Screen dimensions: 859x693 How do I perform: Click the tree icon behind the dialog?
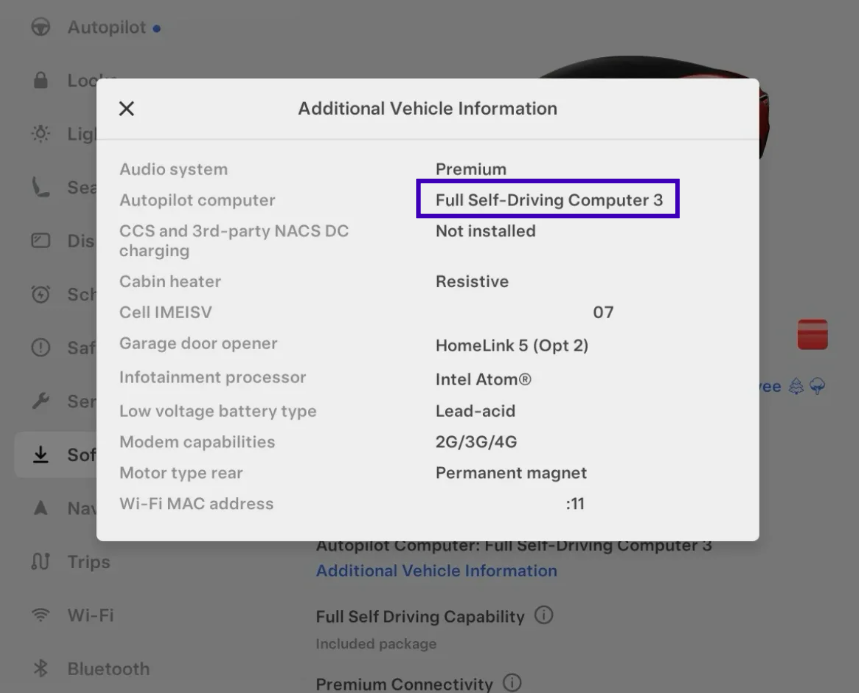coord(796,386)
